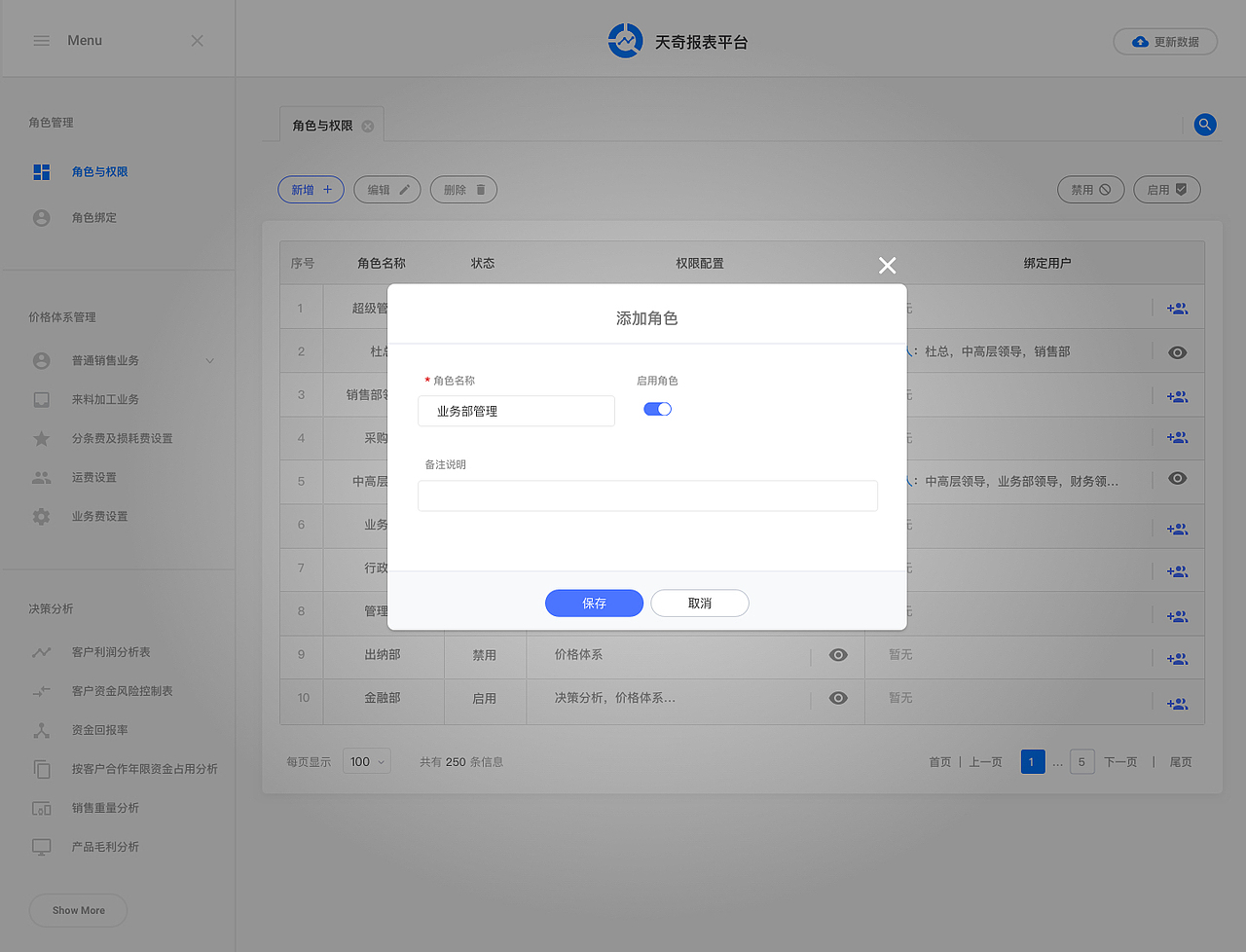
Task: Add user icon in row 1
Action: pos(1178,309)
